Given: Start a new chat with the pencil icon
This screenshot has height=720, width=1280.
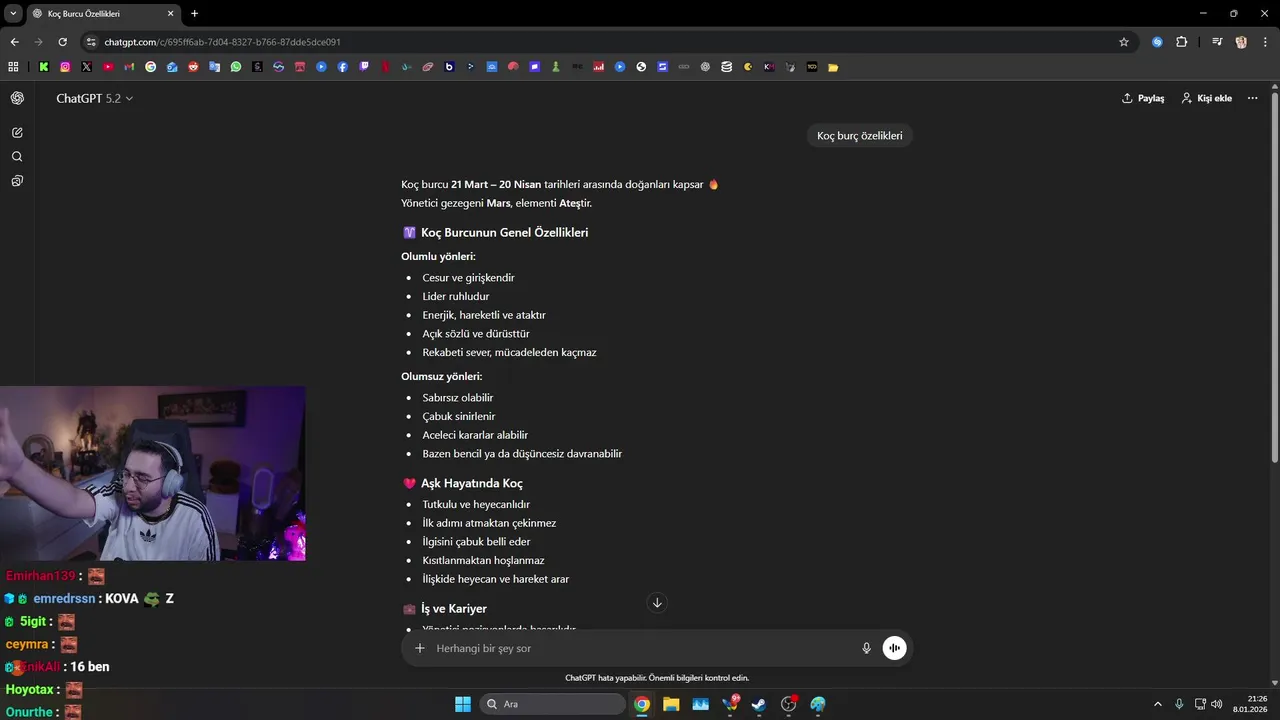Looking at the screenshot, I should [x=17, y=132].
